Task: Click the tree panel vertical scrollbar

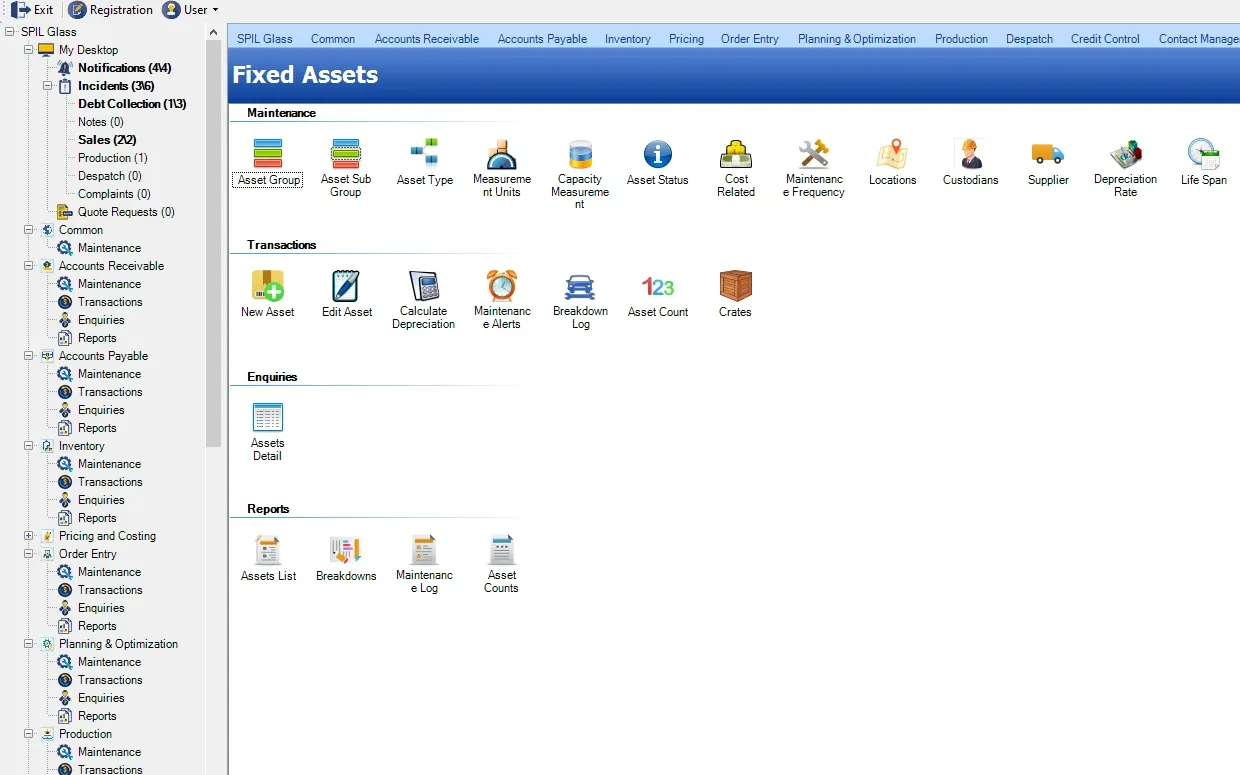Action: pyautogui.click(x=214, y=243)
